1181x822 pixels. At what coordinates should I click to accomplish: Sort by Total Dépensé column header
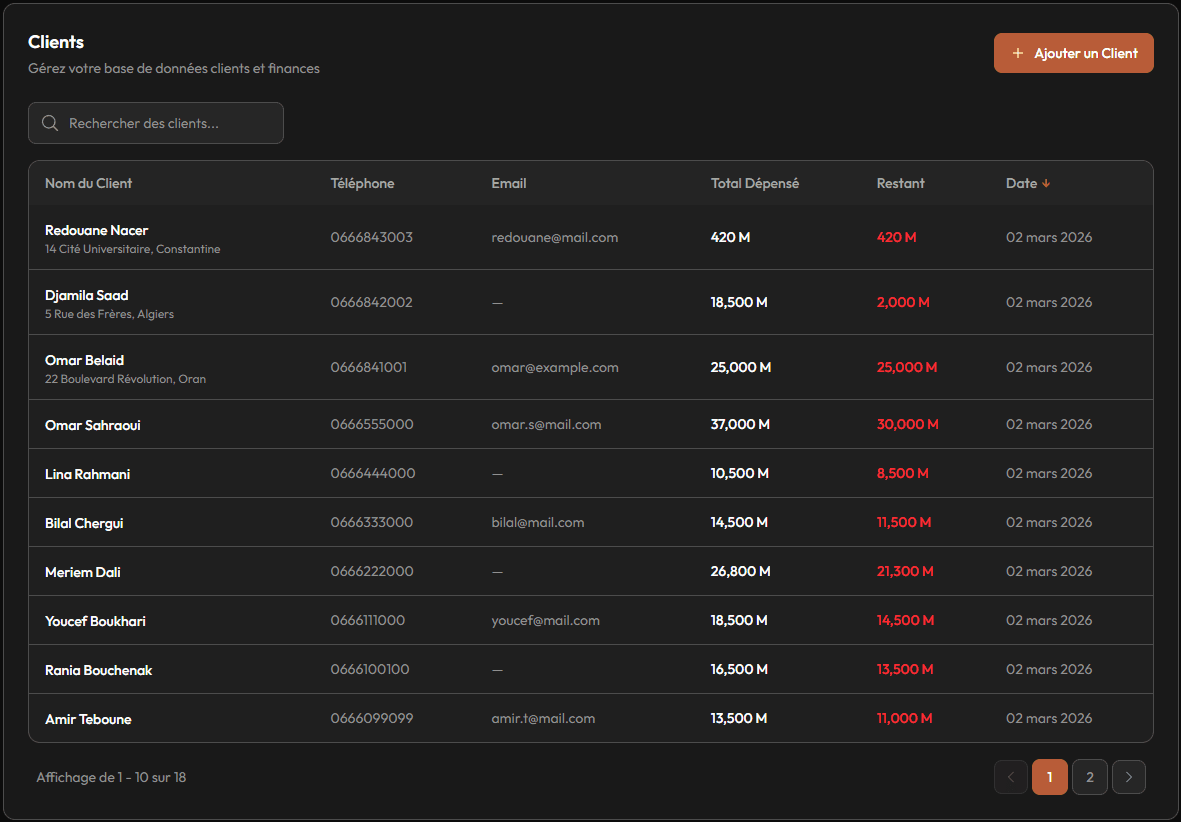755,184
